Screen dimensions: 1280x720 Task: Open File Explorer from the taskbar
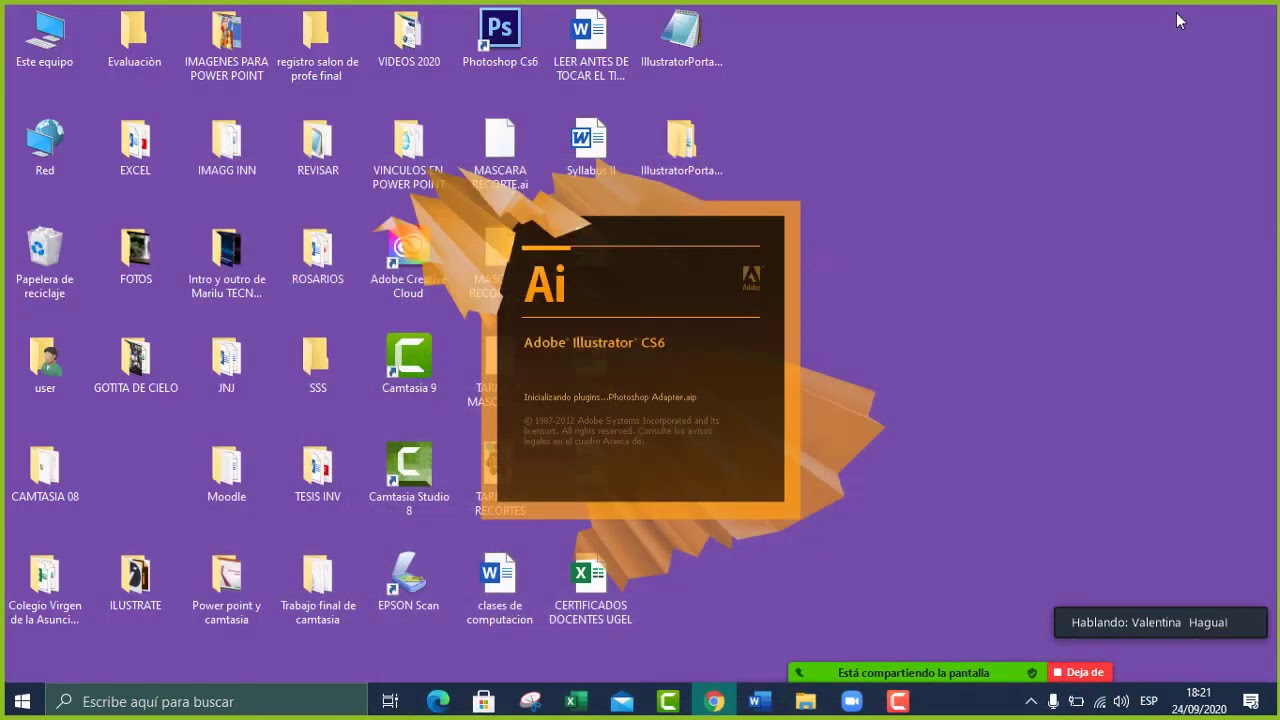click(x=806, y=701)
